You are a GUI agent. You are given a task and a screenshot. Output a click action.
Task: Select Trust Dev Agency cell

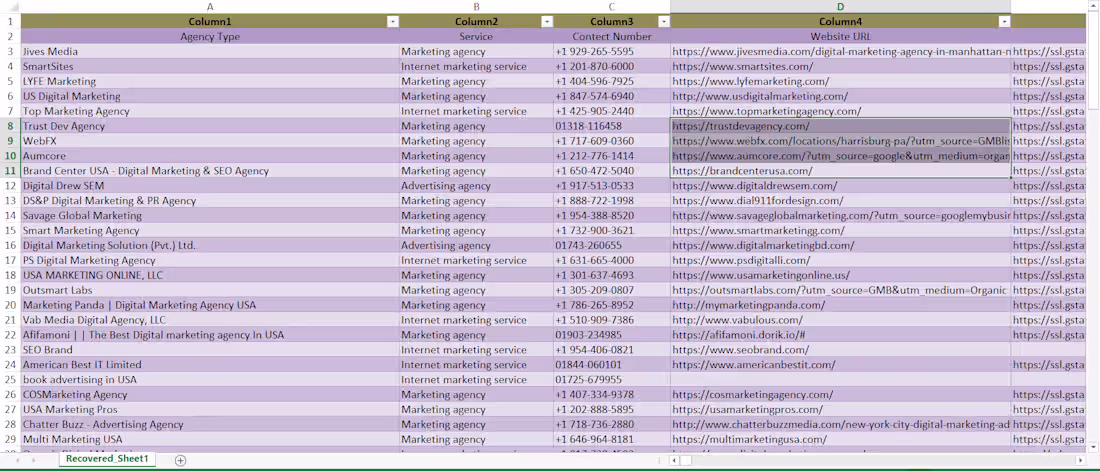tap(210, 126)
